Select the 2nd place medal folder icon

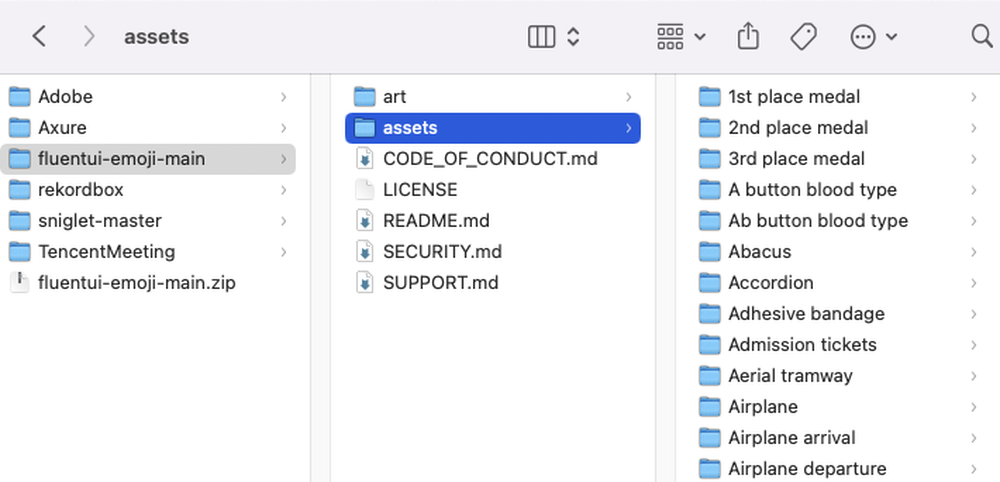point(710,128)
